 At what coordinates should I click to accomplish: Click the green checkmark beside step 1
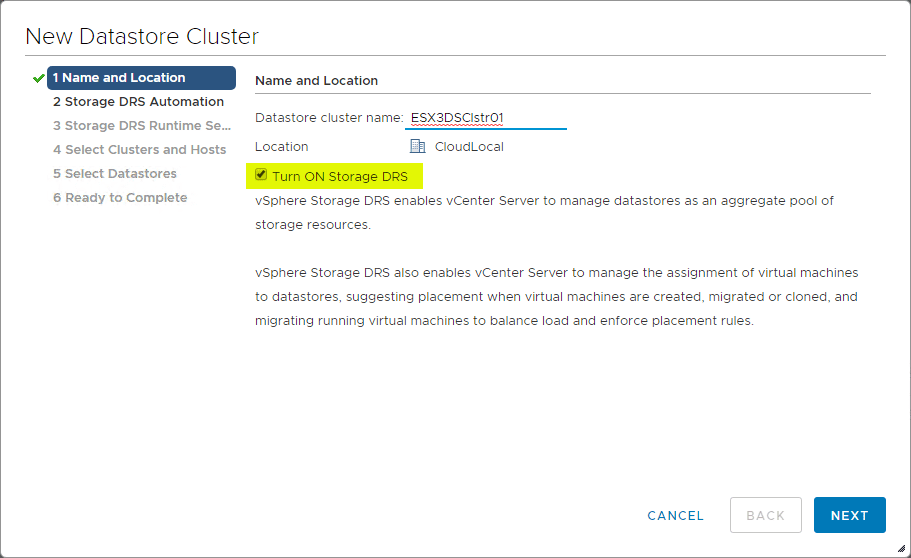click(x=39, y=78)
